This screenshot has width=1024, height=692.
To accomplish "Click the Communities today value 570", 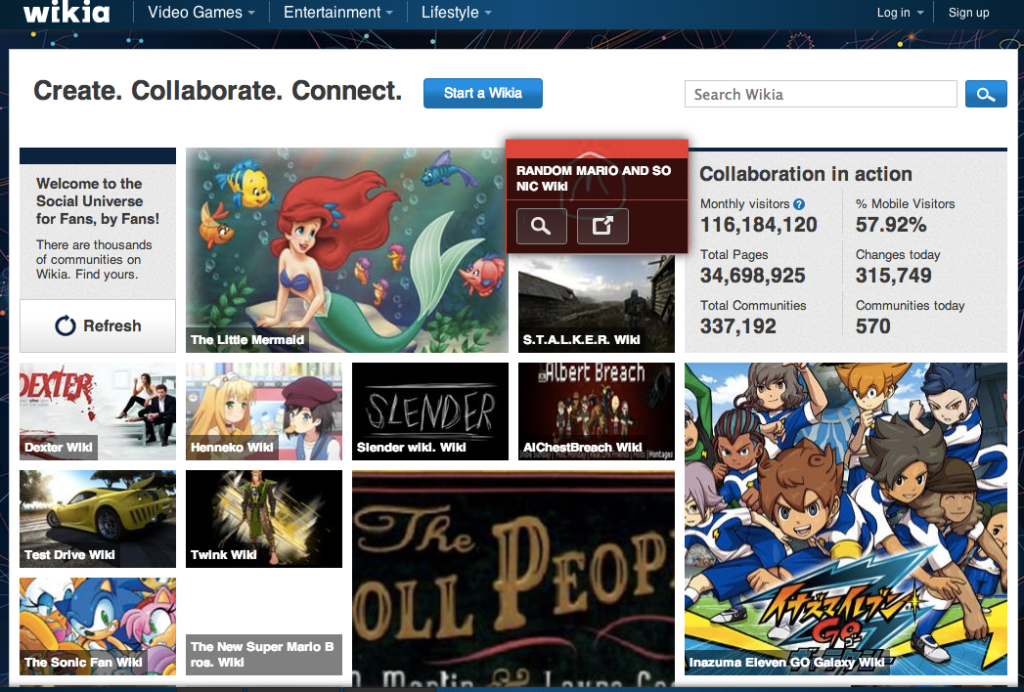I will point(873,326).
